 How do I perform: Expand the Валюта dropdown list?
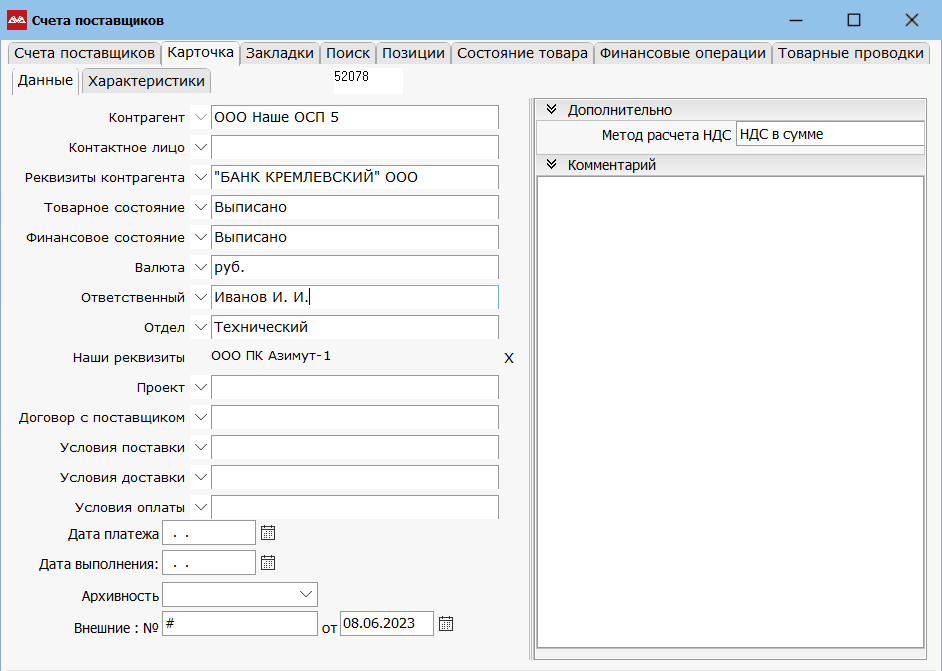click(199, 268)
